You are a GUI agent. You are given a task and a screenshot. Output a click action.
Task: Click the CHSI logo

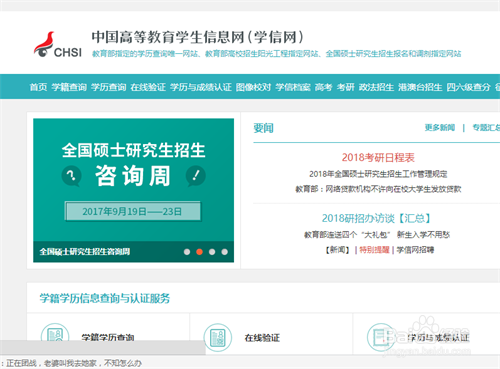click(58, 45)
